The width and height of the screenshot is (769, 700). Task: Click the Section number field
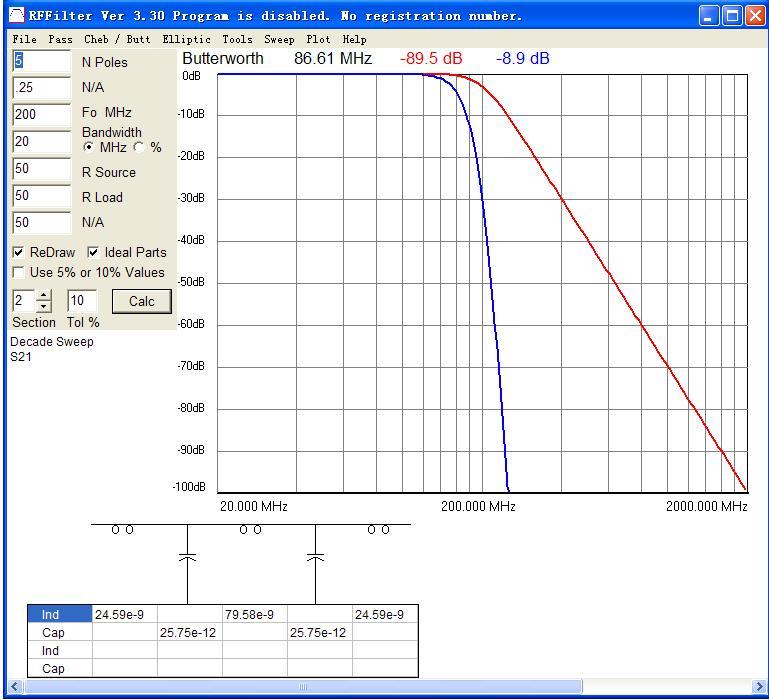[x=24, y=301]
